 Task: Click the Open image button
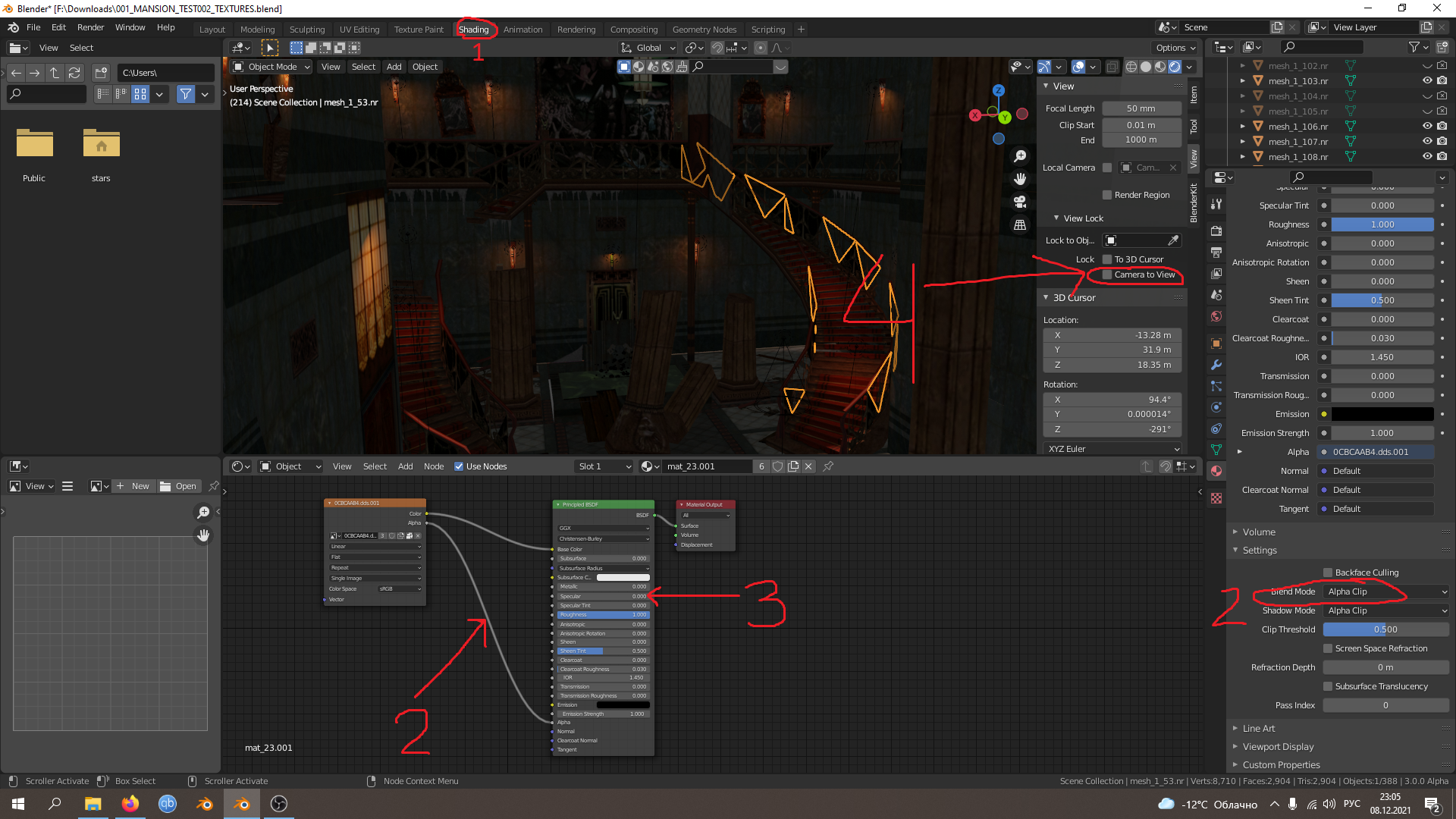(179, 486)
